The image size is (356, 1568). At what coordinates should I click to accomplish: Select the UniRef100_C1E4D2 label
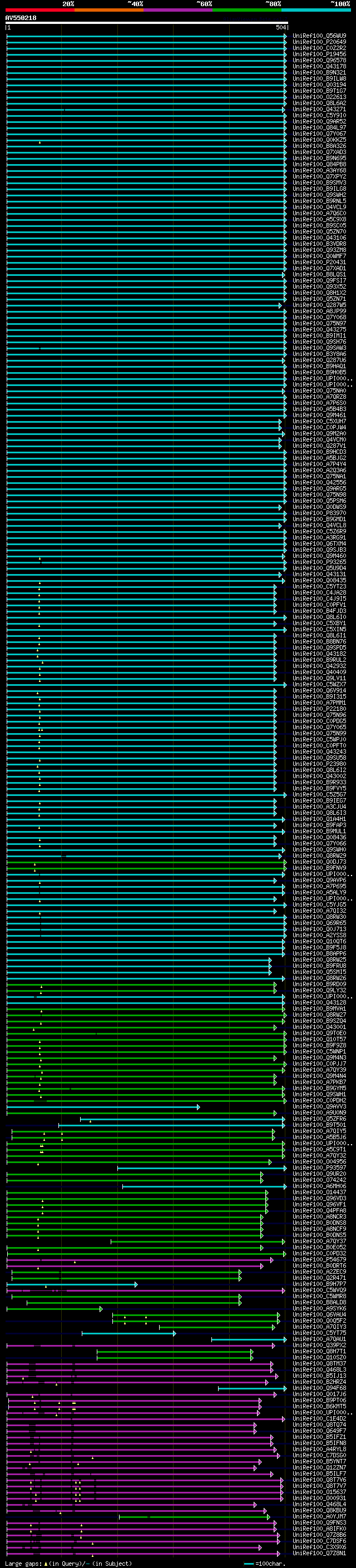(x=319, y=1419)
